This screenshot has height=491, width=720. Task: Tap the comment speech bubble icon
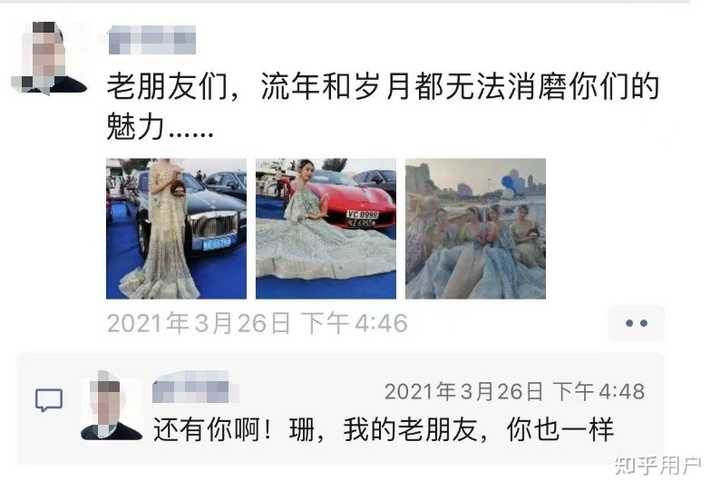click(49, 400)
